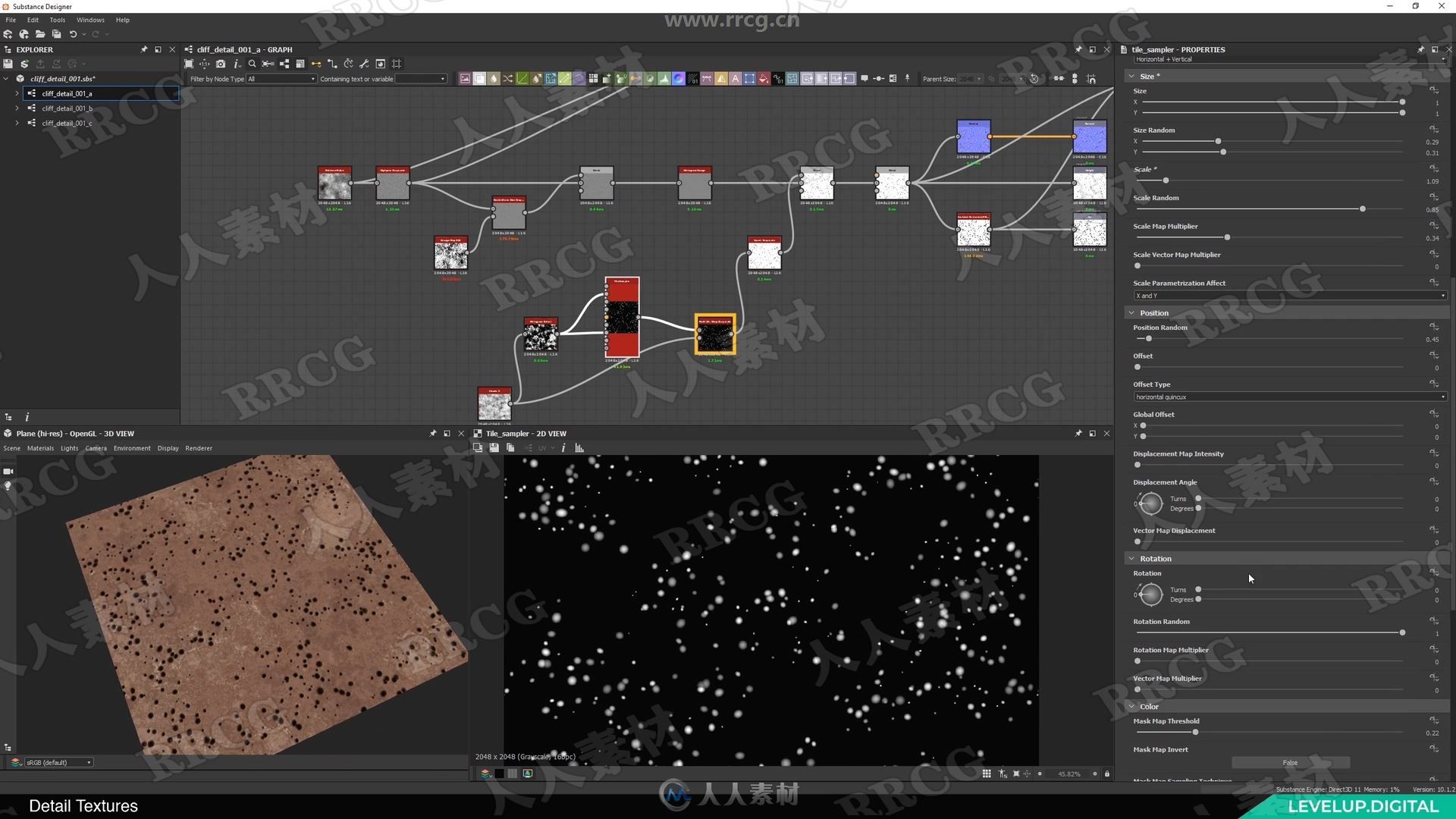The image size is (1456, 819).
Task: Save the package from Explorer toolbar
Action: coord(8,64)
